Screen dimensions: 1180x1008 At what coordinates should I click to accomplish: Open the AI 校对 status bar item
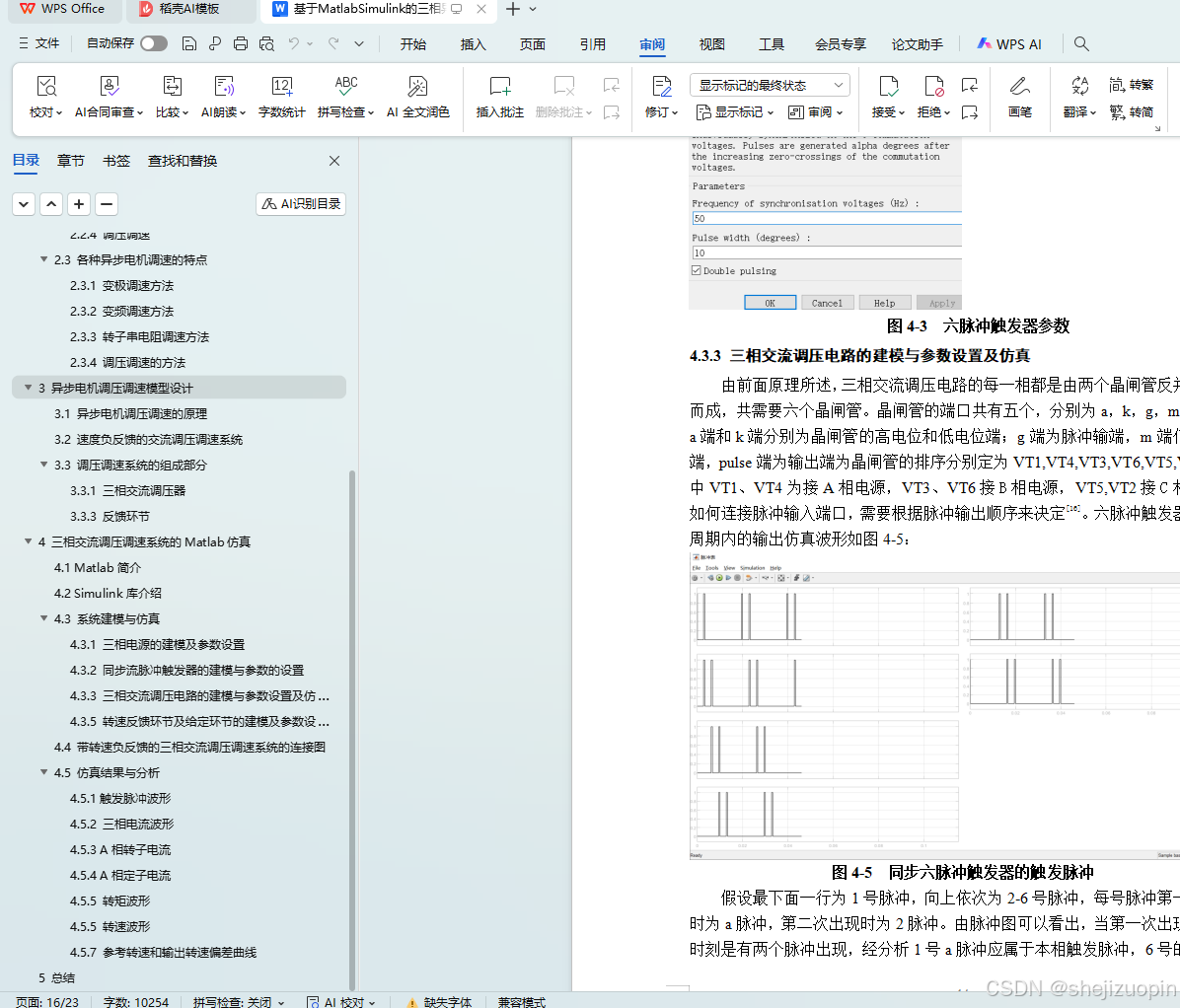coord(341,1001)
